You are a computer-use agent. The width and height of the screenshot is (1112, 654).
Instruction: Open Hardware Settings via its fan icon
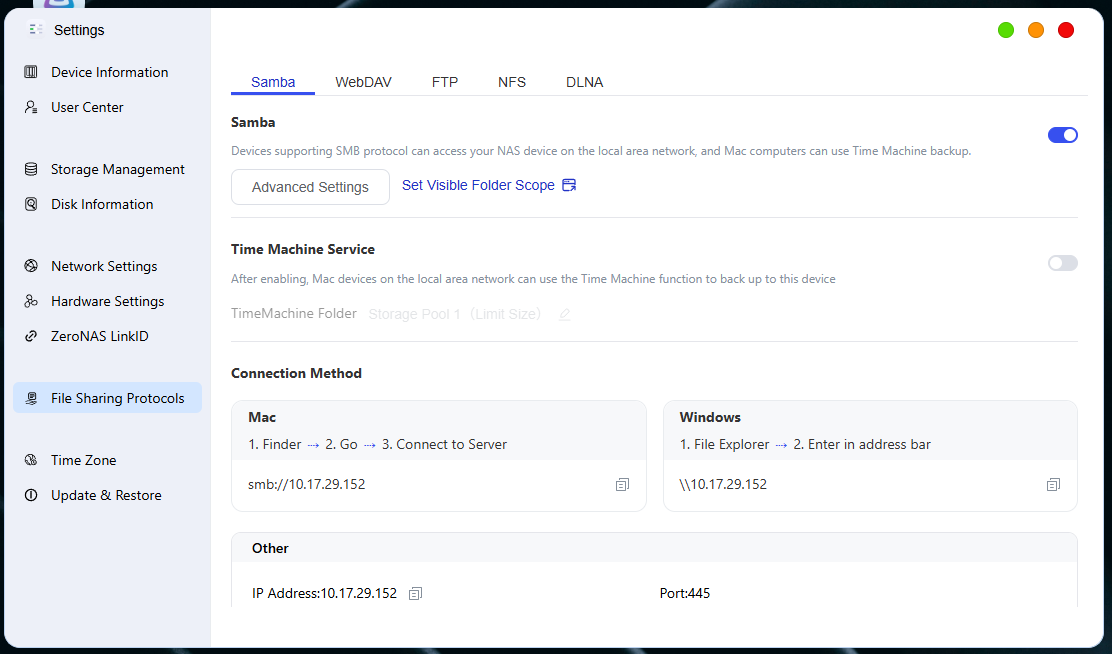point(31,301)
